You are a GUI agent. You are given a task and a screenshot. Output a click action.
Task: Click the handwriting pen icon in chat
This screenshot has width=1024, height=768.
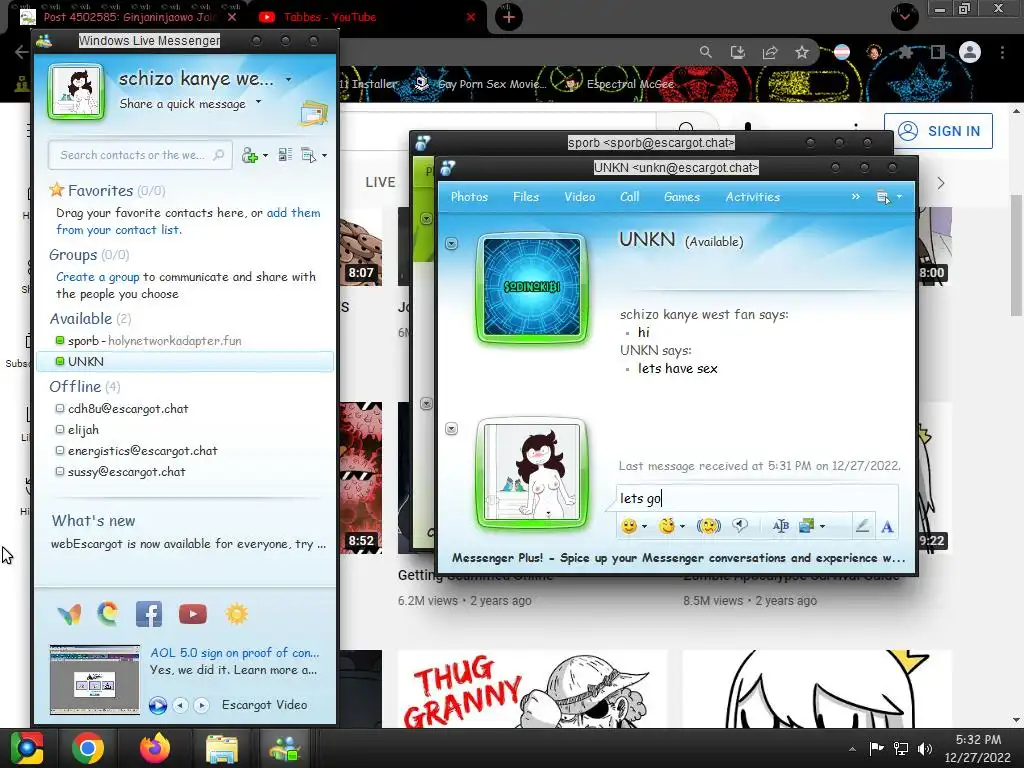pos(862,526)
